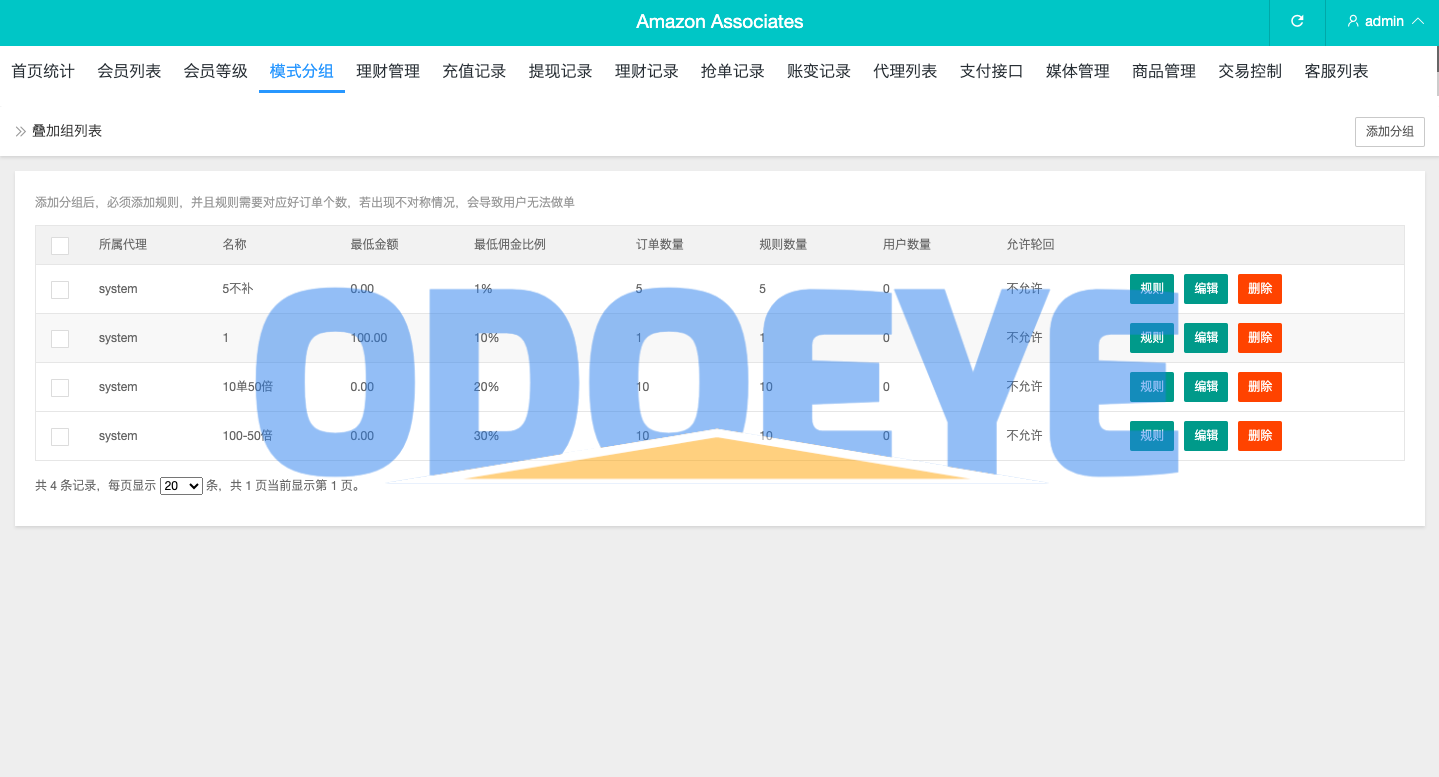The height and width of the screenshot is (777, 1439).
Task: Check the box for the 5不补 row
Action: [x=60, y=289]
